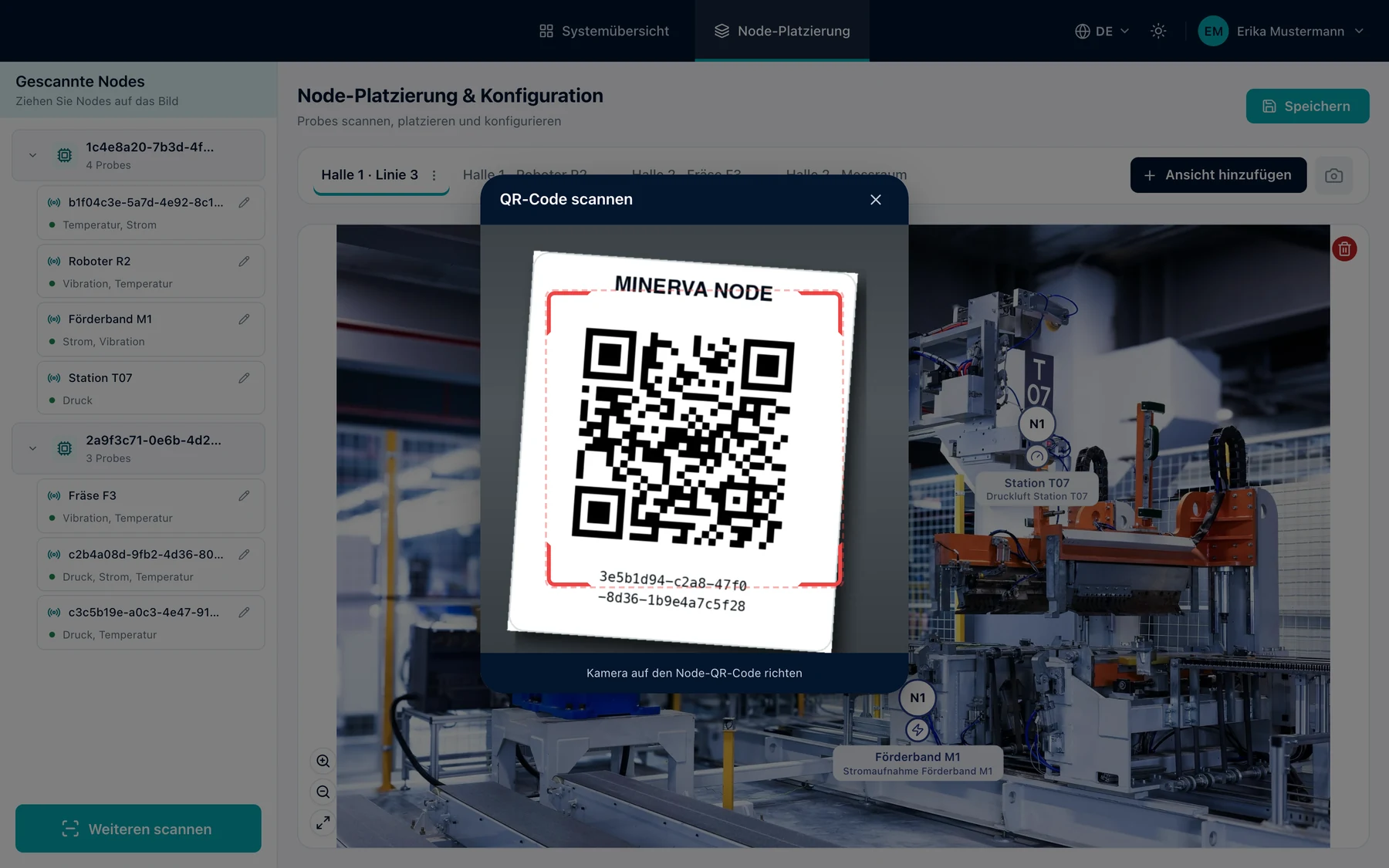1389x868 pixels.
Task: Click the QR code in the scanner preview
Action: tap(682, 440)
